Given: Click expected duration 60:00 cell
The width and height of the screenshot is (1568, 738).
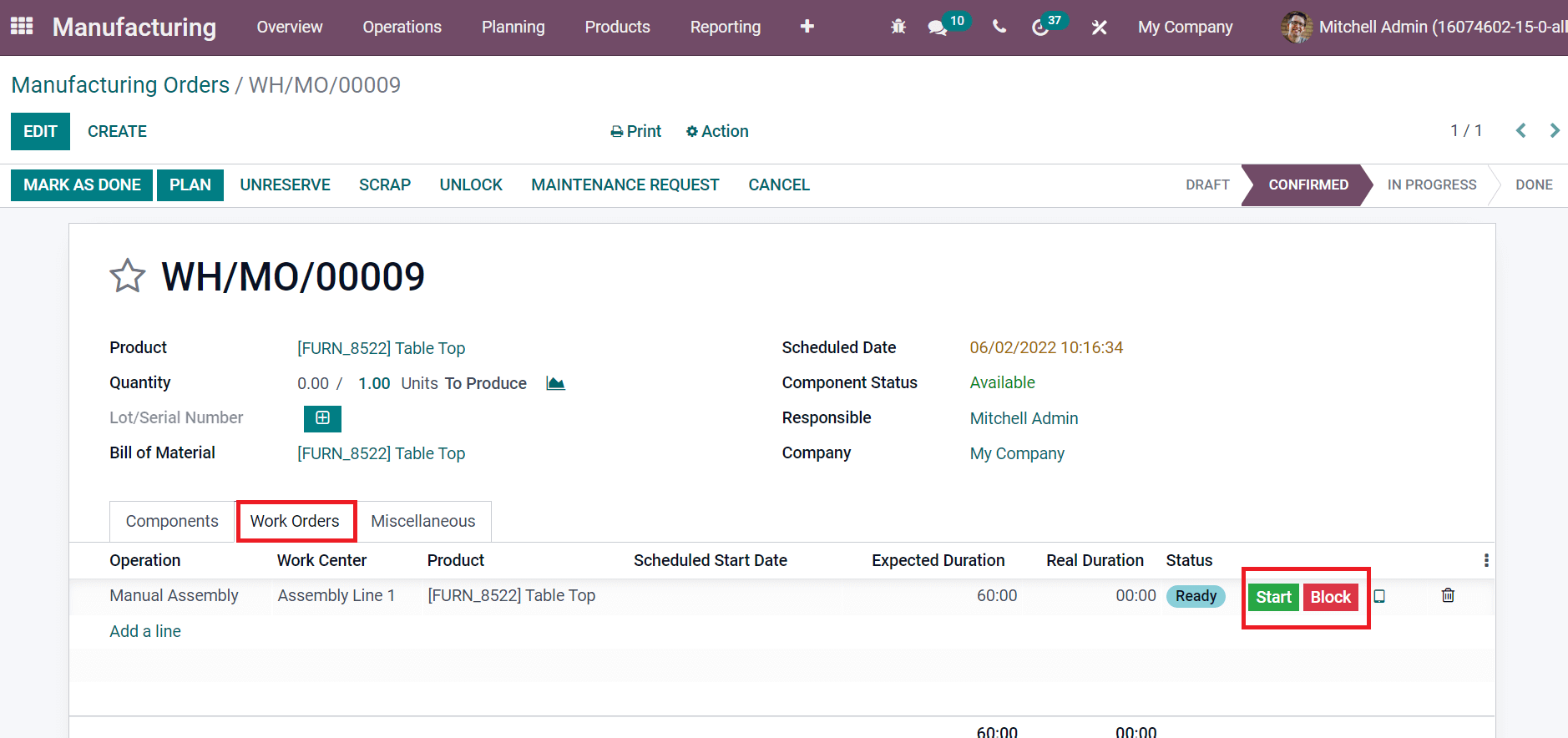Looking at the screenshot, I should (x=997, y=595).
